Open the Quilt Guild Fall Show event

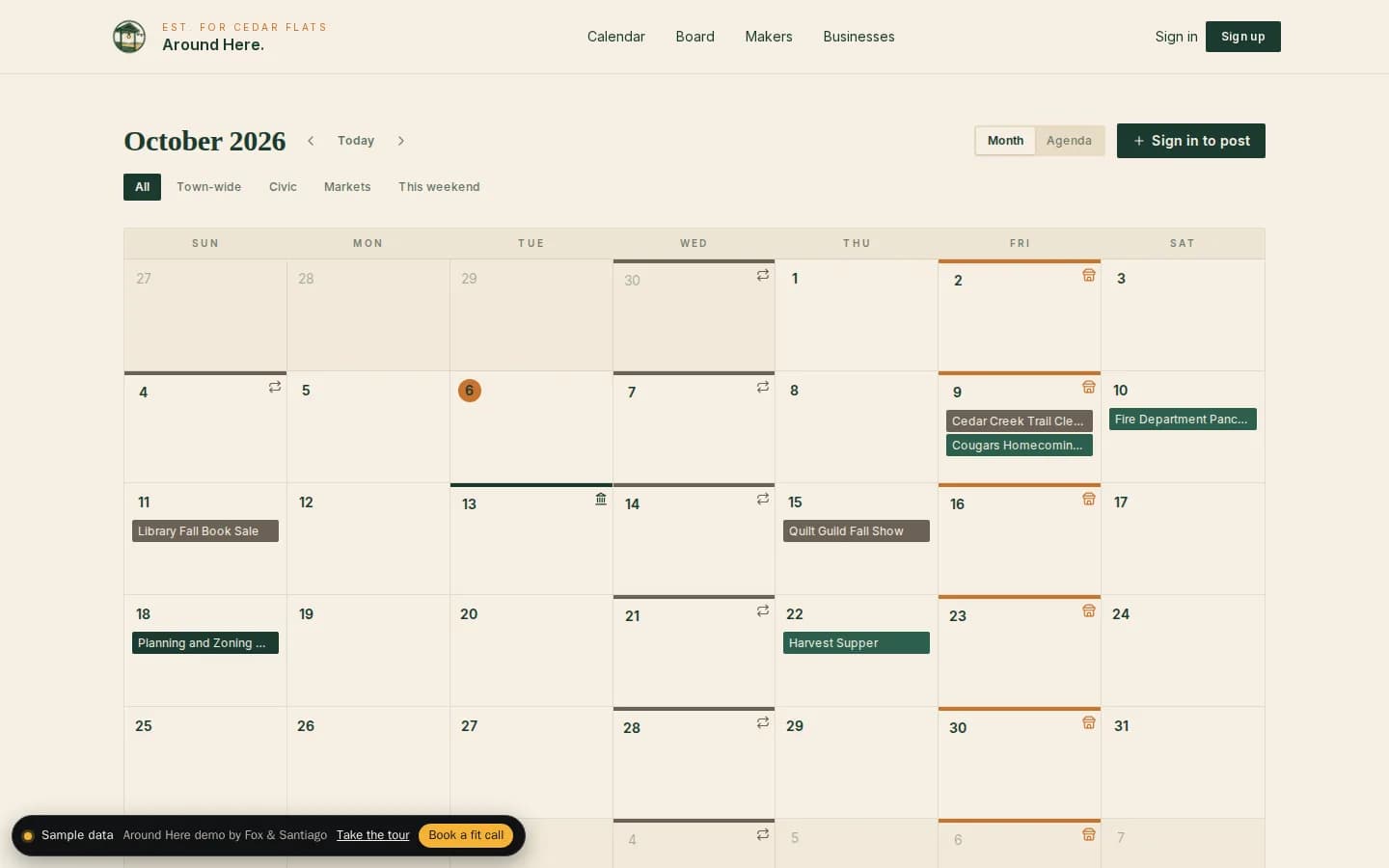(857, 531)
